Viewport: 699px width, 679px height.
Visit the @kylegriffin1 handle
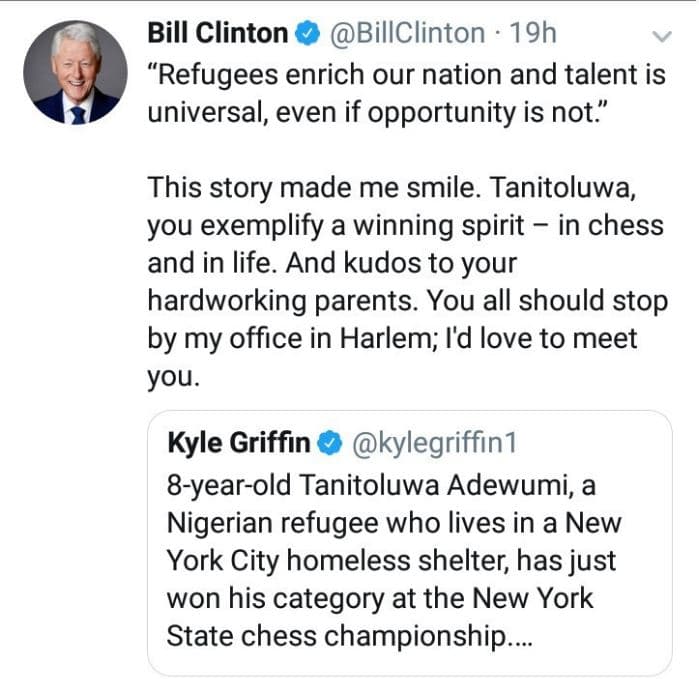[x=435, y=443]
